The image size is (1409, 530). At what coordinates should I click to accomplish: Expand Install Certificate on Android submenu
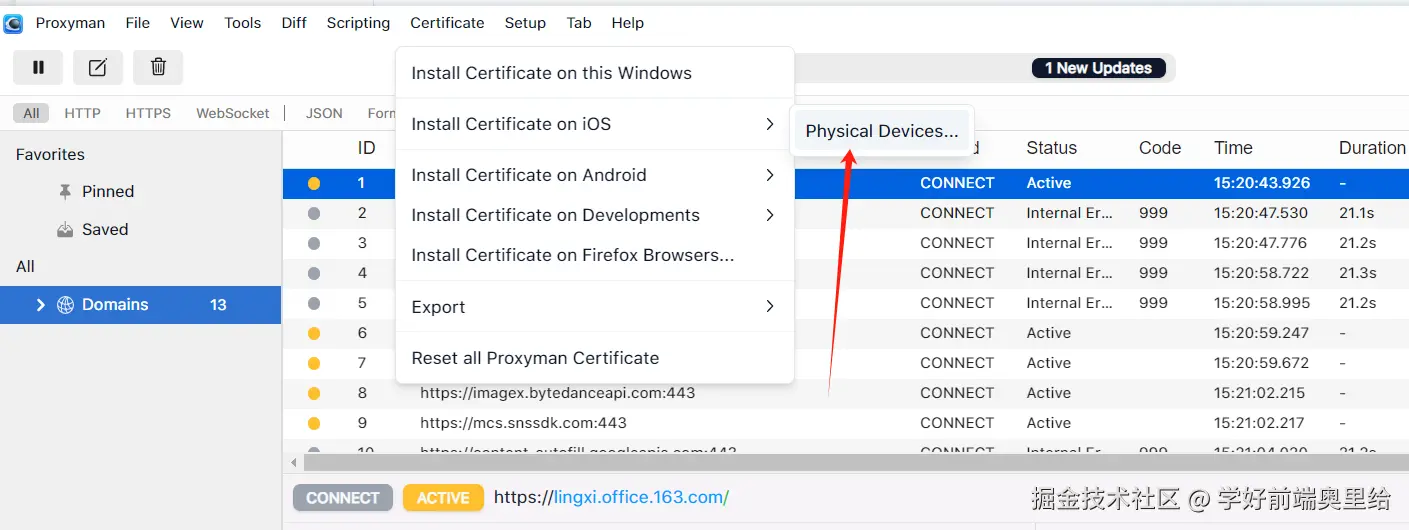pyautogui.click(x=594, y=175)
